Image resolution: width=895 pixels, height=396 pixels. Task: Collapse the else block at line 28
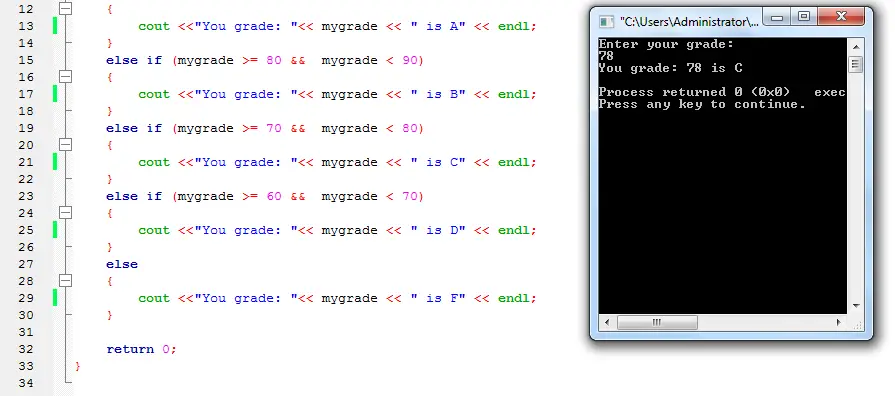click(66, 281)
